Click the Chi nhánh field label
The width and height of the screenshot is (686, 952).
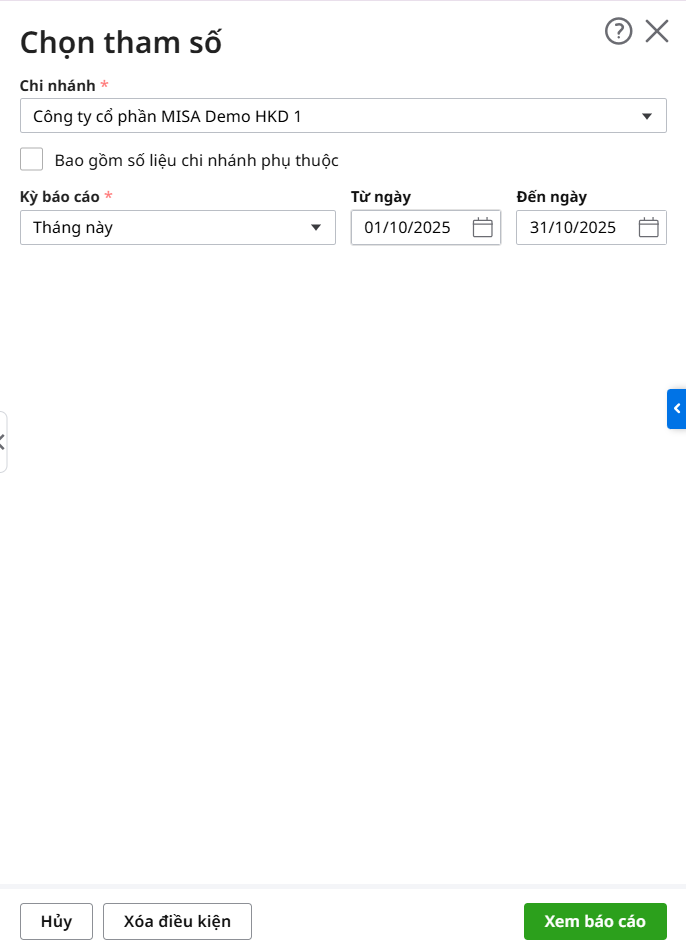[57, 86]
